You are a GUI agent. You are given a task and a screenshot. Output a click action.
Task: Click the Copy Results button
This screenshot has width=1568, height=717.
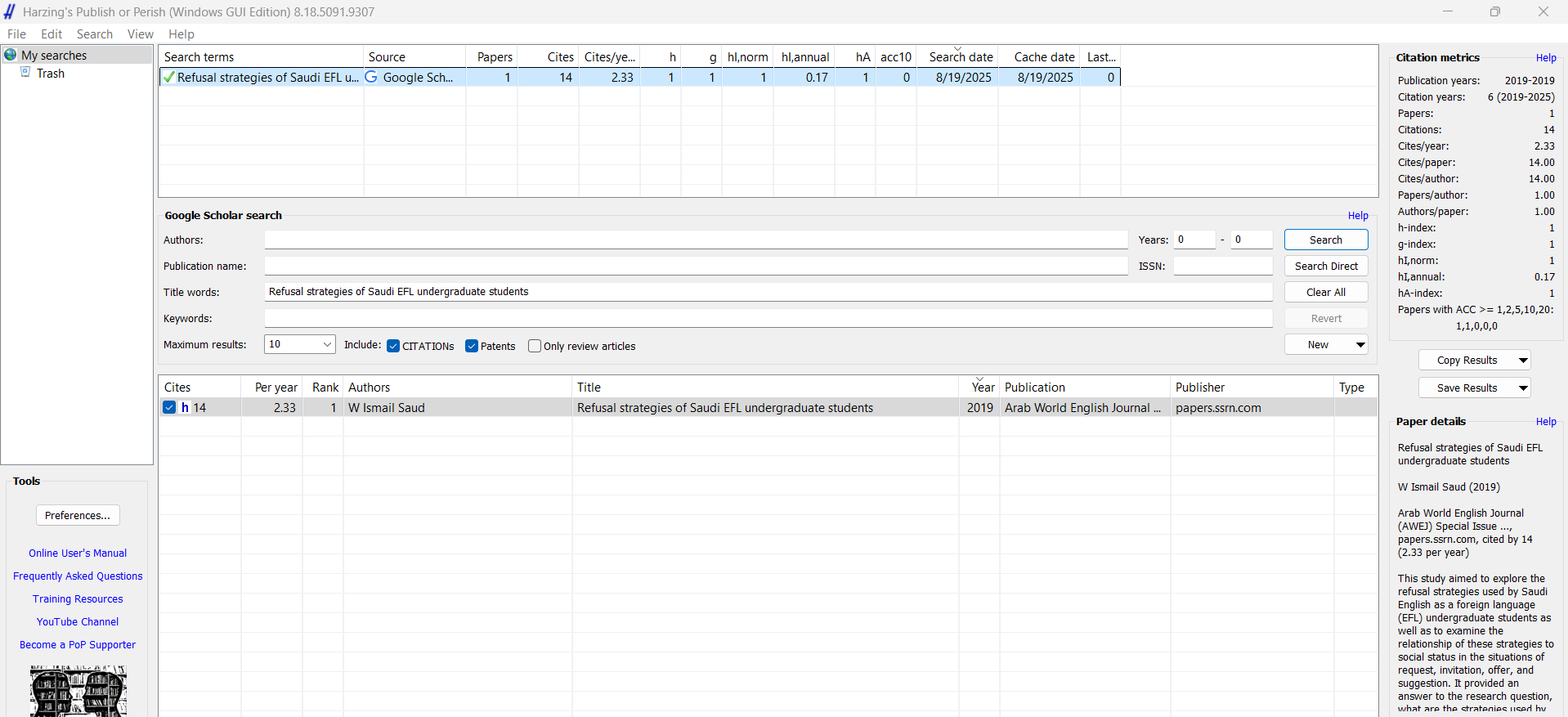[x=1467, y=361]
